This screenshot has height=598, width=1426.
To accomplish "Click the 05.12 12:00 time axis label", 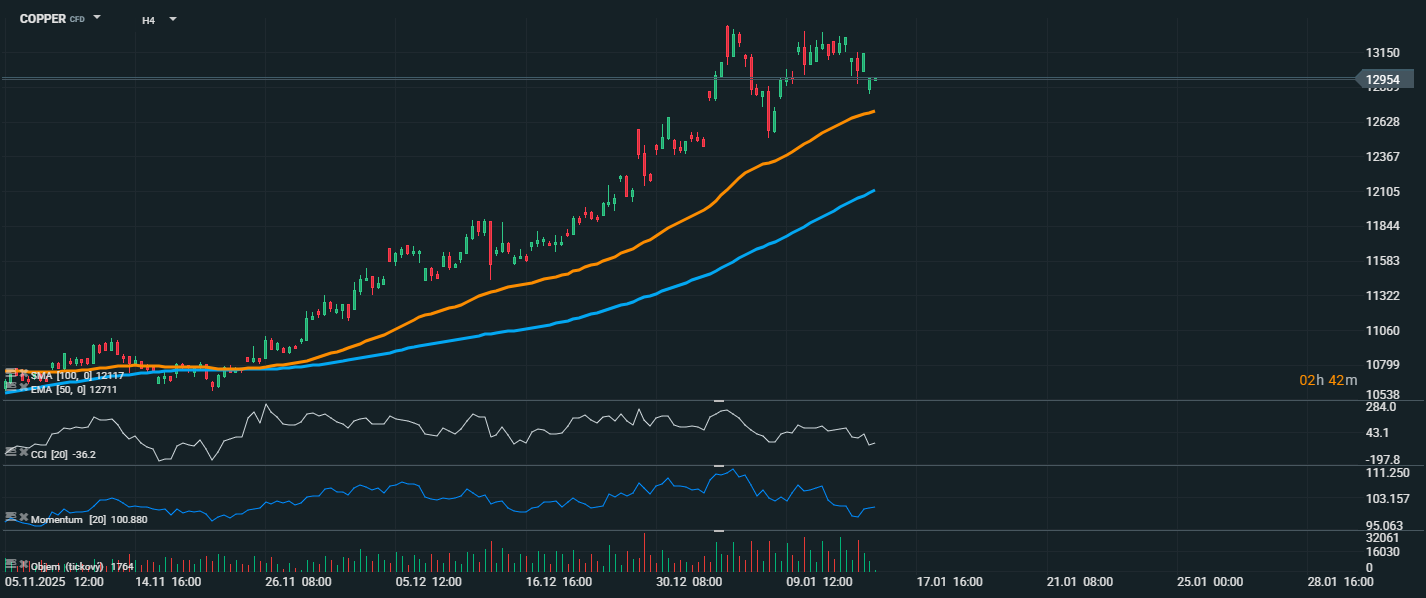I will [x=428, y=581].
